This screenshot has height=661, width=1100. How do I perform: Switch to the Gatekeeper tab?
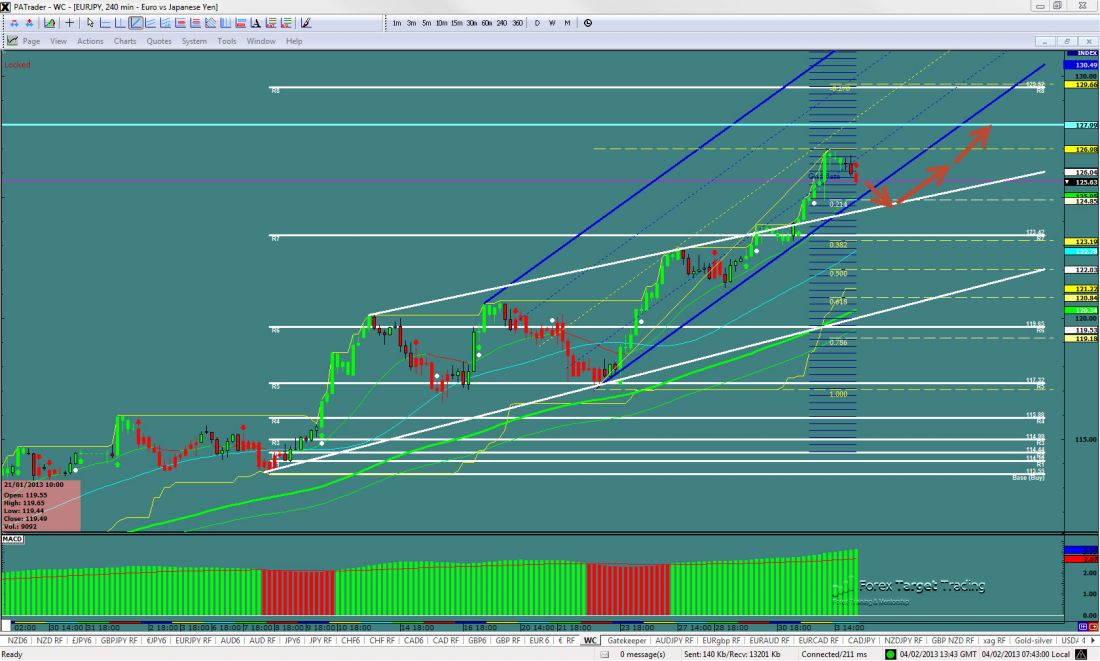tap(627, 640)
